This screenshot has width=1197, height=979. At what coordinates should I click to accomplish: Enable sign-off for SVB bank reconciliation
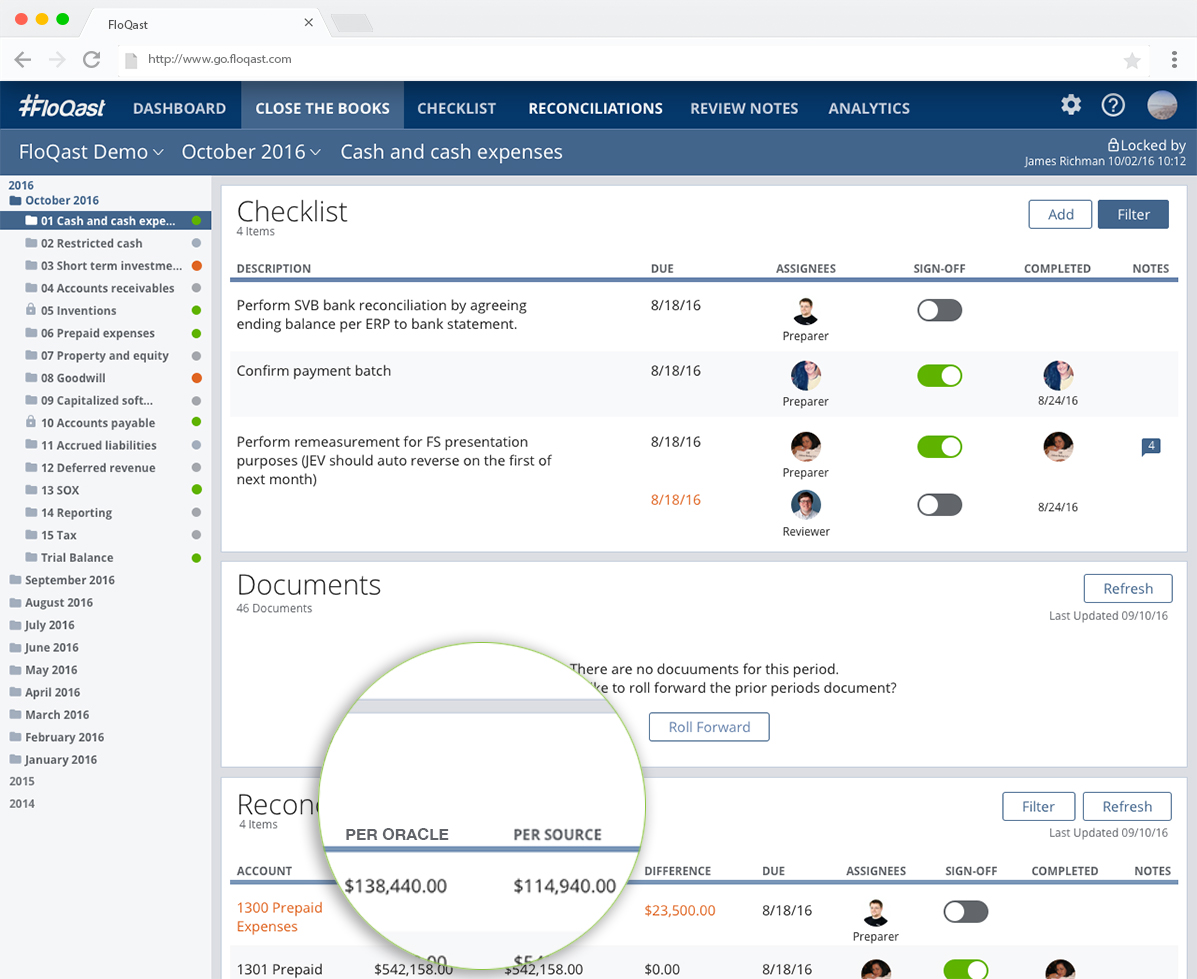pos(939,310)
